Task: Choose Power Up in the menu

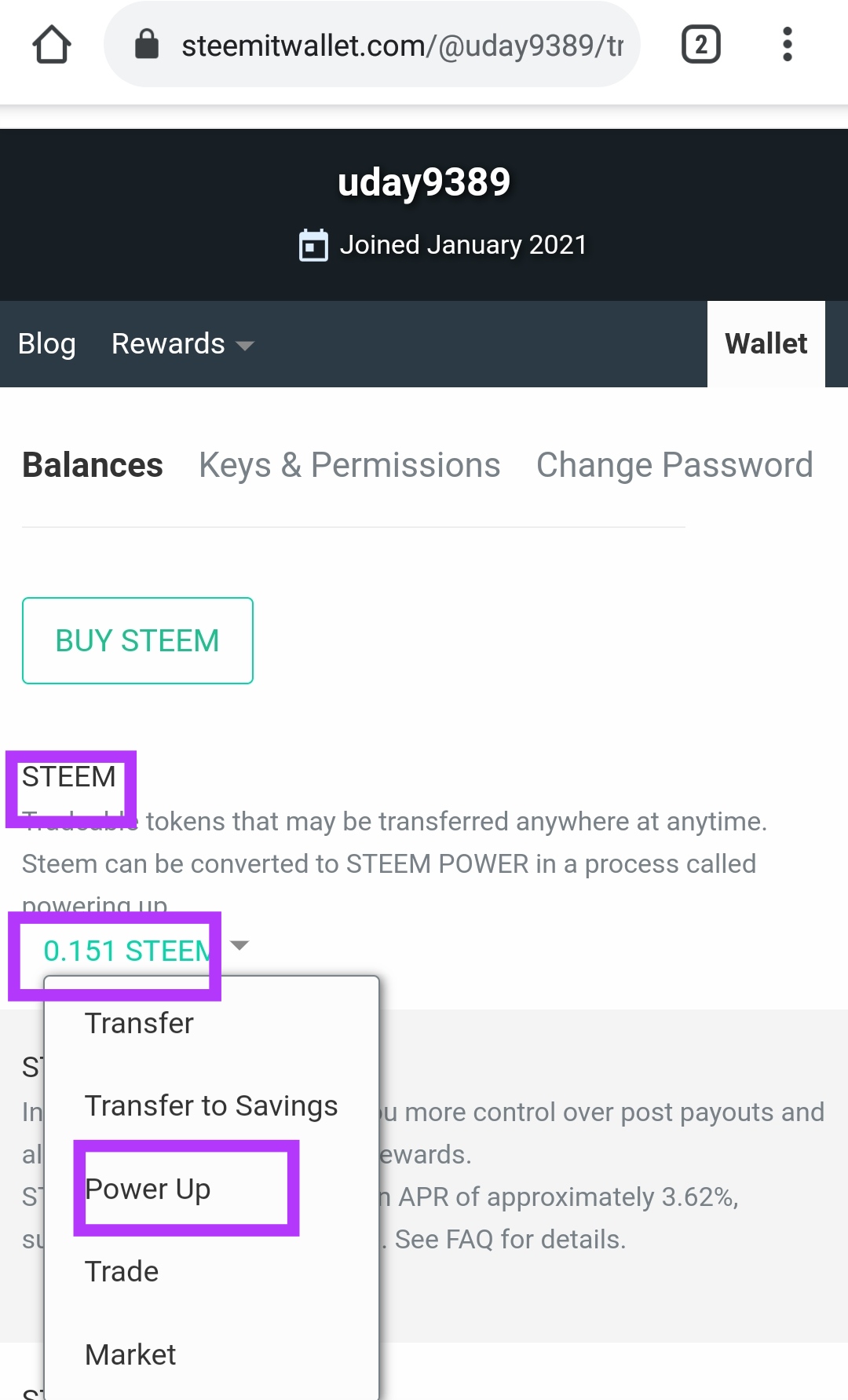Action: (148, 1189)
